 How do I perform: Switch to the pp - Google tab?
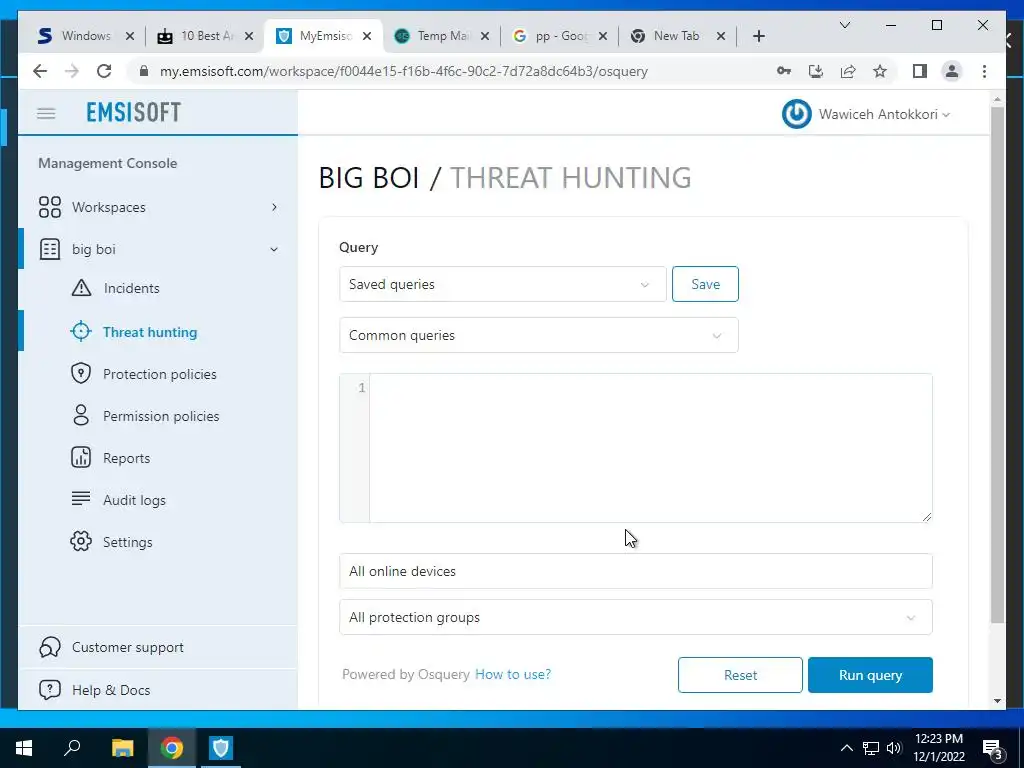[x=560, y=36]
